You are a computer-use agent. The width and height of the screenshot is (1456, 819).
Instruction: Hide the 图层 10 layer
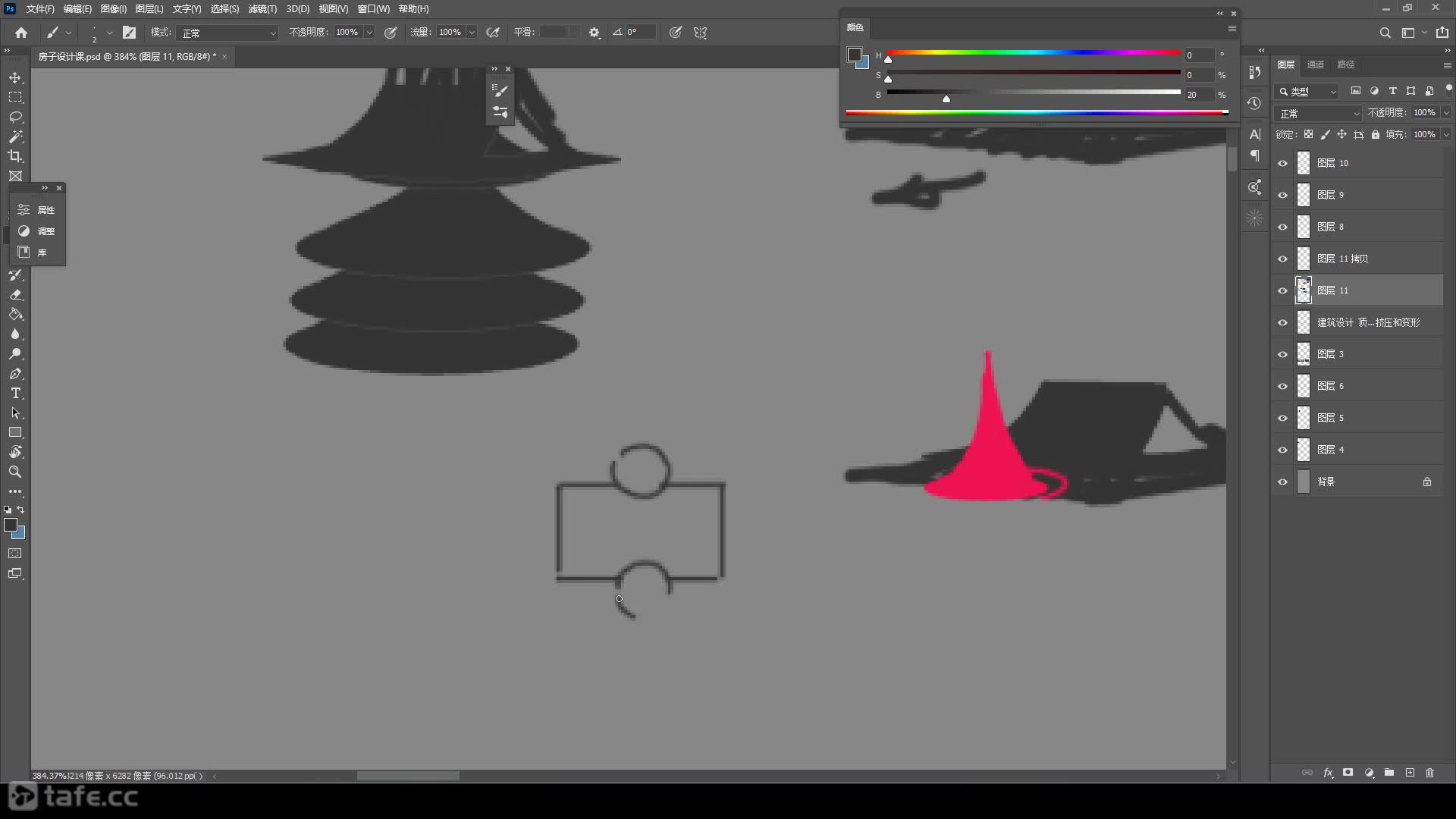[1282, 163]
